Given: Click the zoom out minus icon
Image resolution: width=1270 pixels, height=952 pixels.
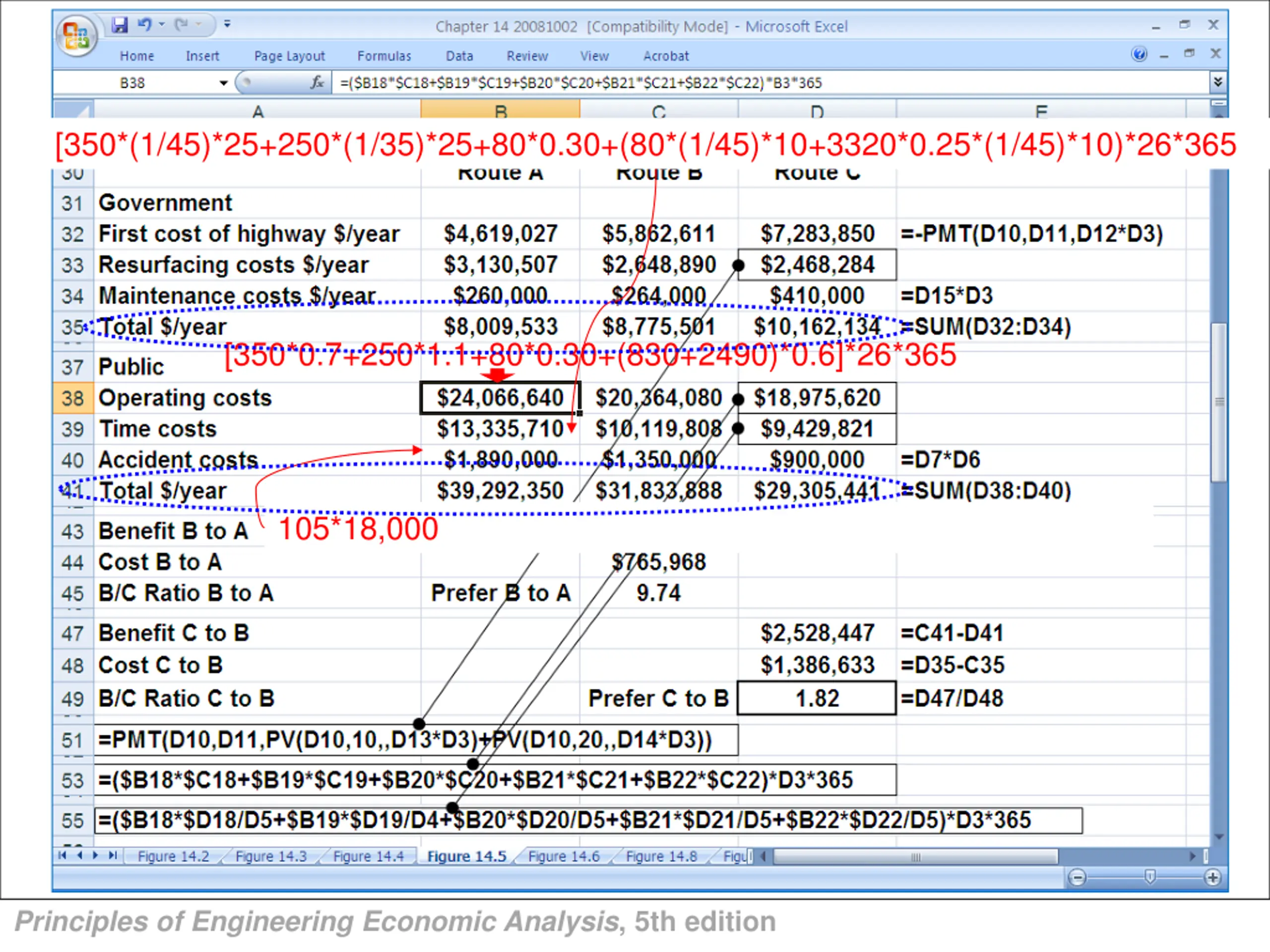Looking at the screenshot, I should click(1077, 878).
